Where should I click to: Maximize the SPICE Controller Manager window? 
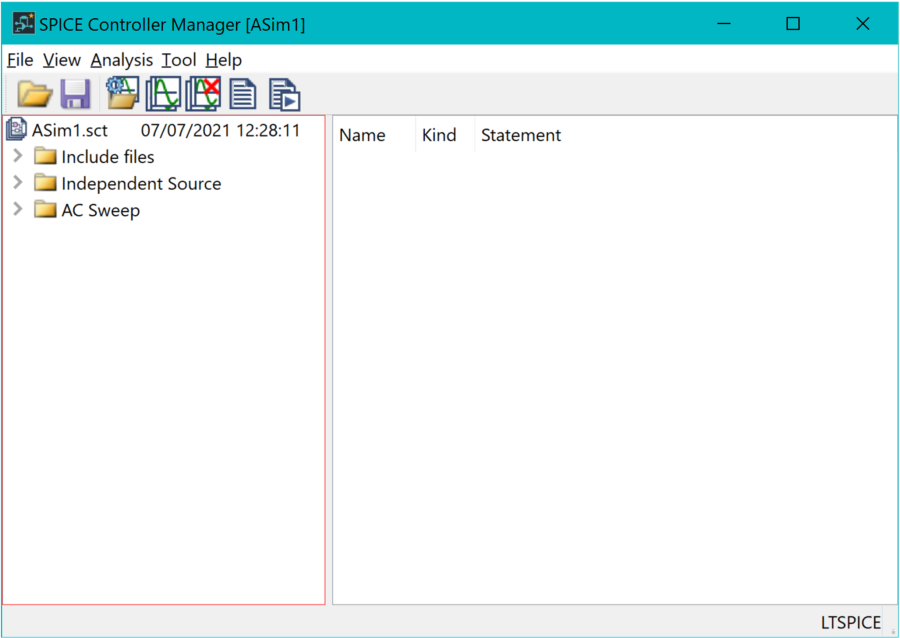click(x=793, y=24)
